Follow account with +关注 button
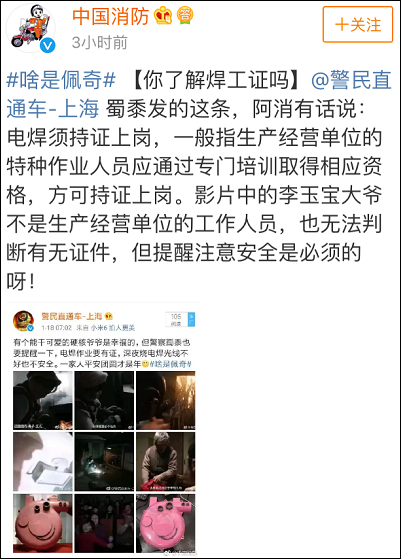 [358, 25]
